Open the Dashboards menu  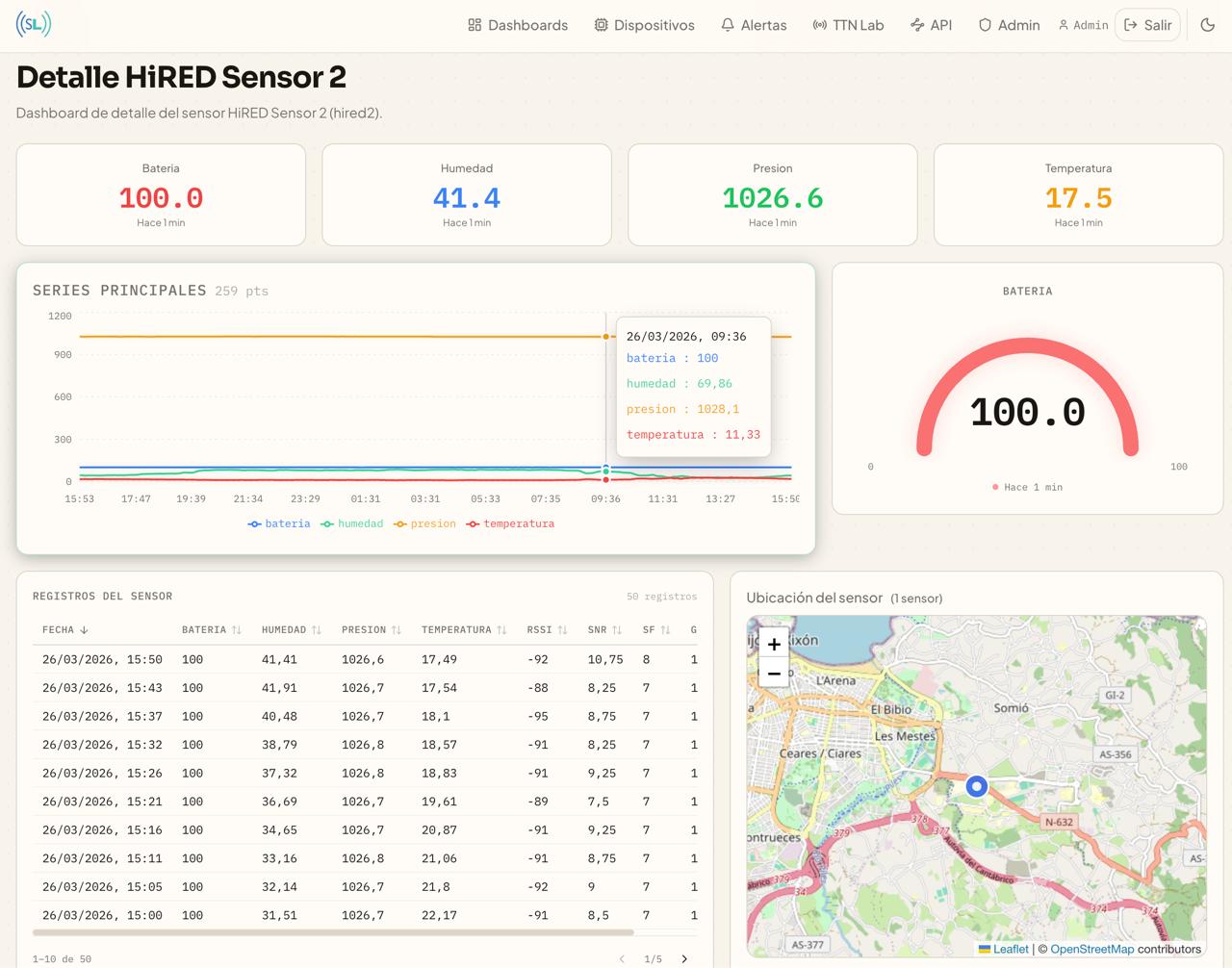pyautogui.click(x=517, y=25)
